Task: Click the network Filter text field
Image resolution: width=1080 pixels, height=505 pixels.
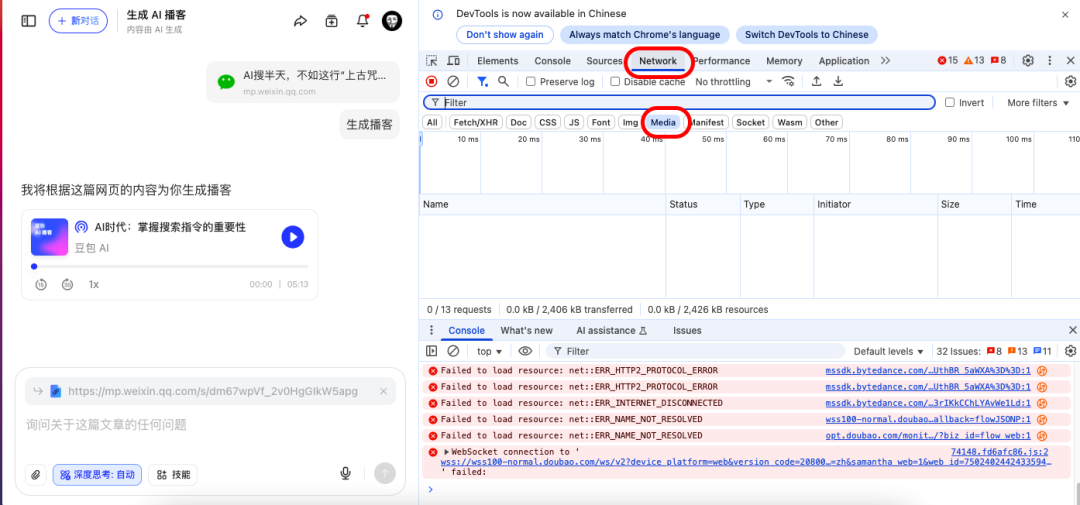Action: click(x=679, y=103)
